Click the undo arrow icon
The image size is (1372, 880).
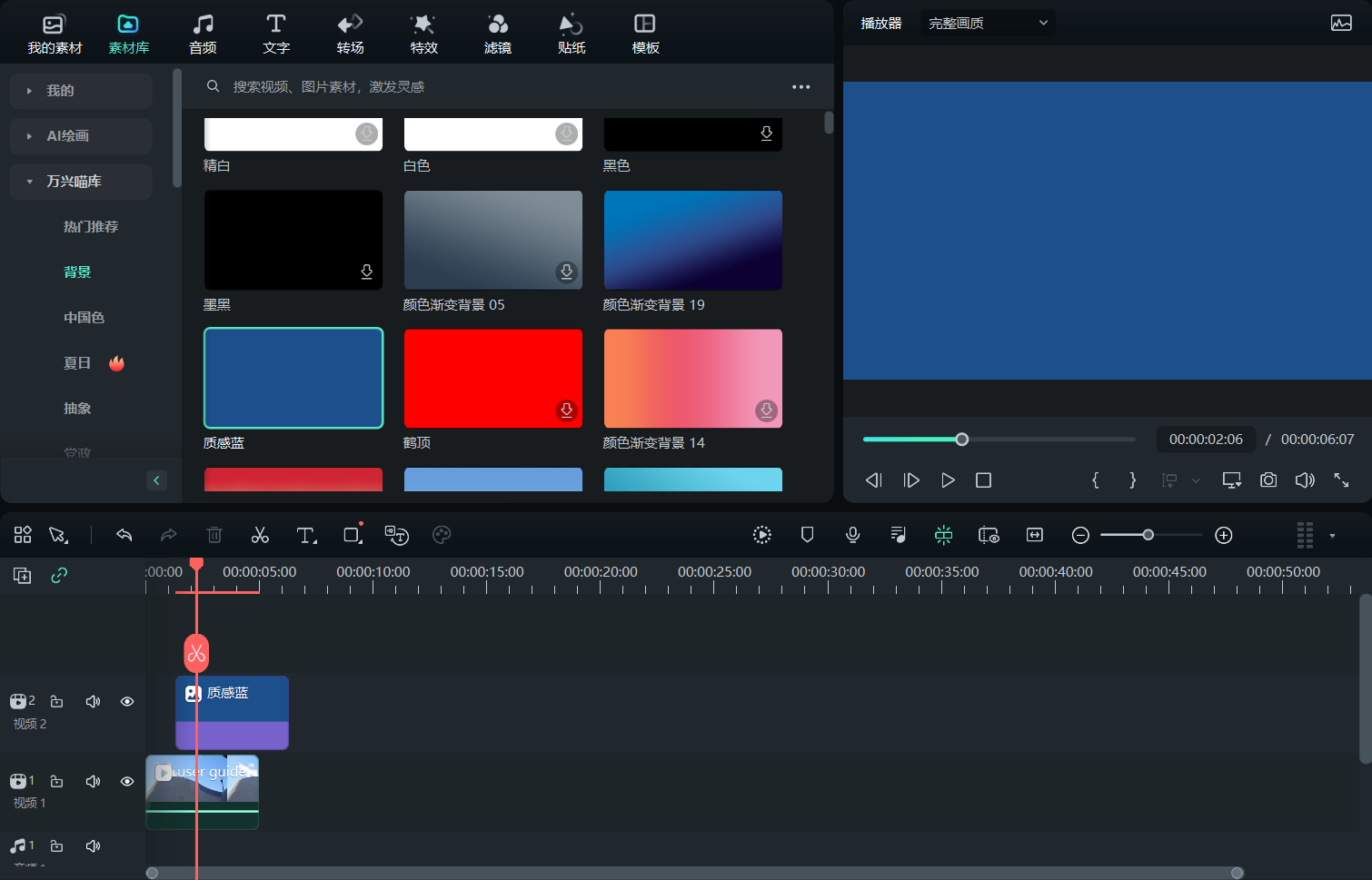coord(124,535)
